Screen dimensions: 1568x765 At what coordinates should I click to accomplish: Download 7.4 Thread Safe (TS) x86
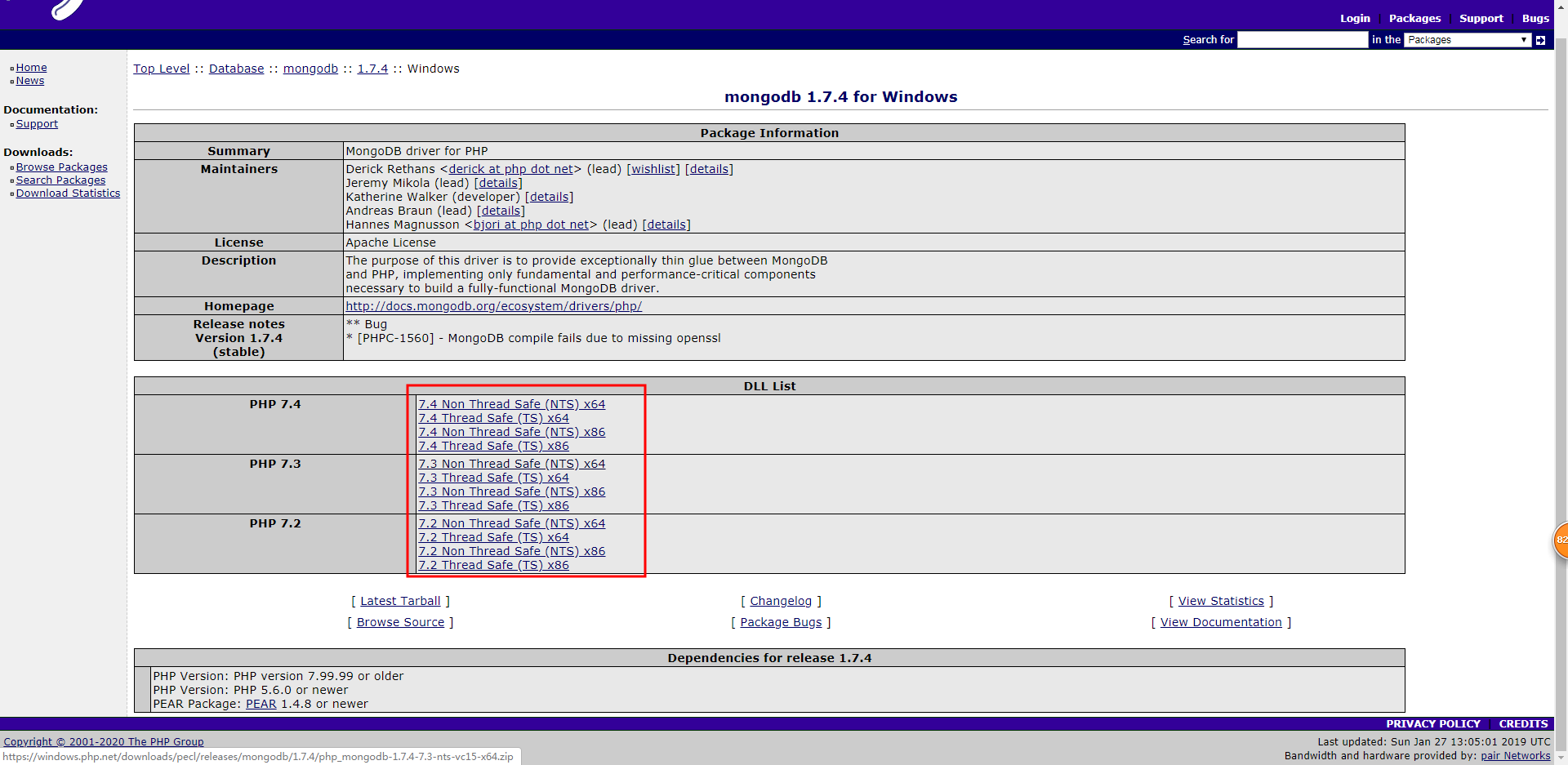[x=493, y=446]
